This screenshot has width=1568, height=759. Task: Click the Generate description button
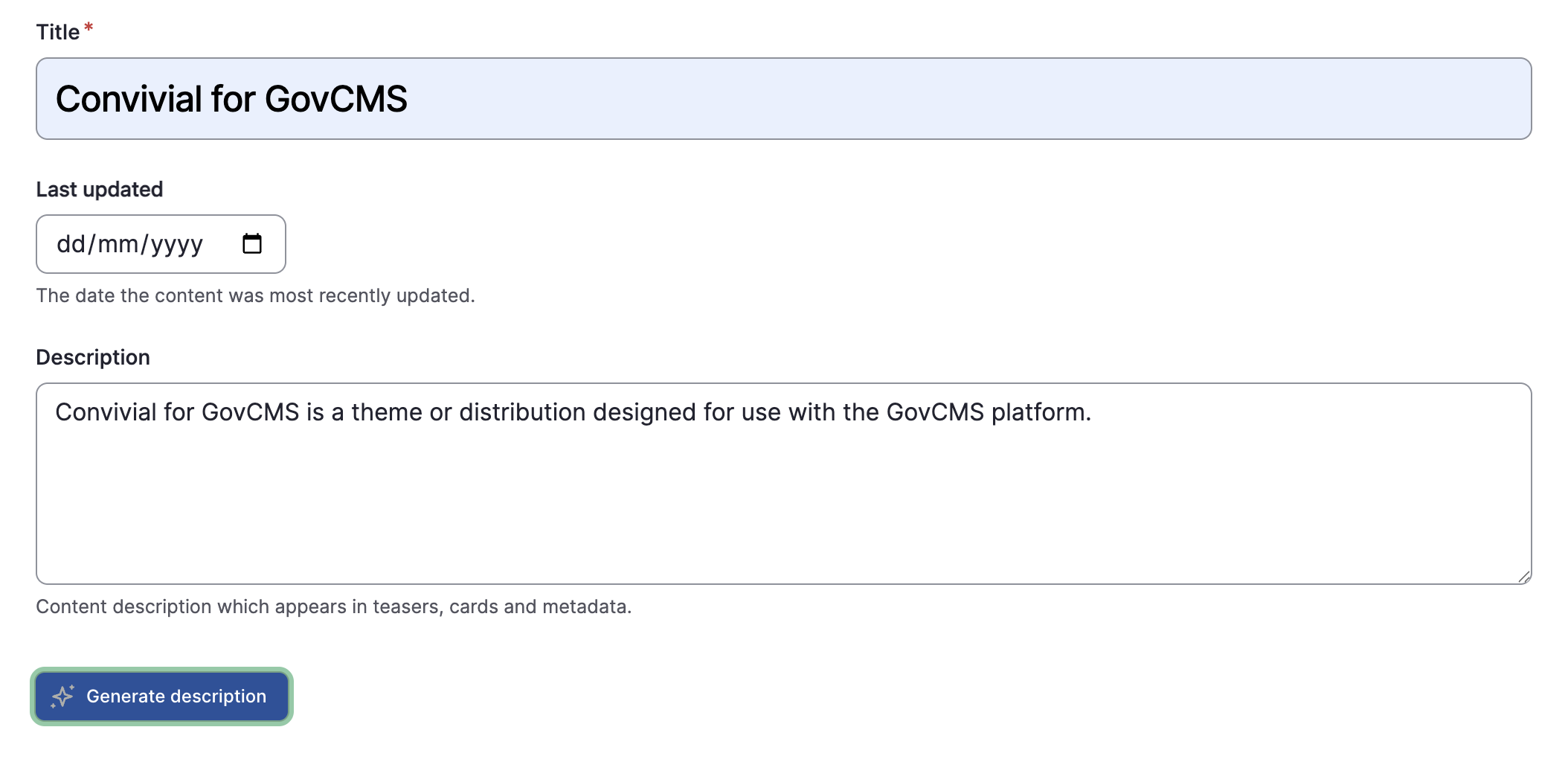tap(161, 696)
